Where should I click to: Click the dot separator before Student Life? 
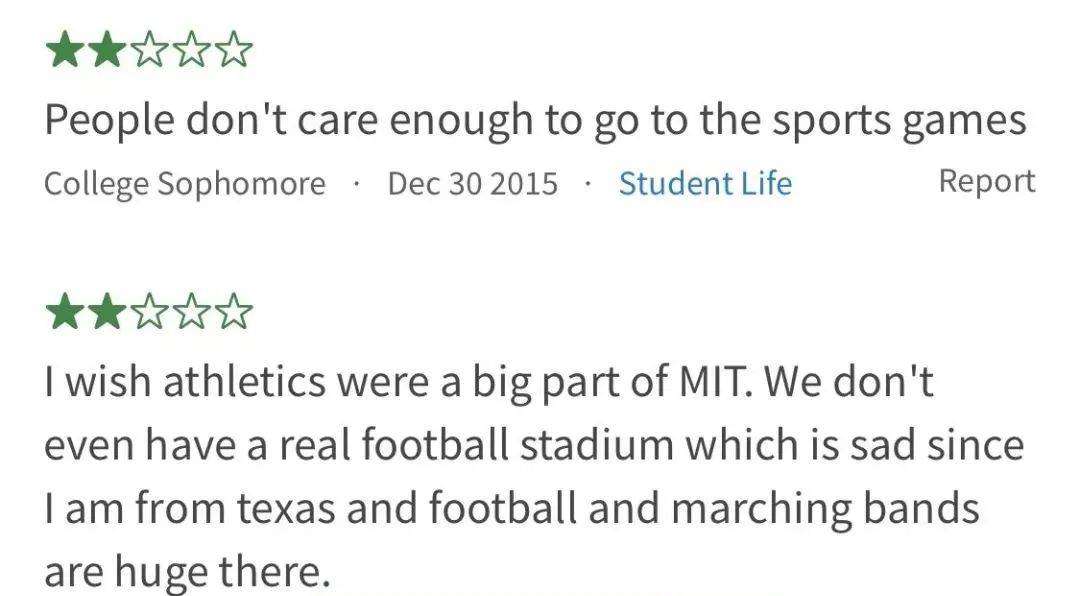tap(588, 184)
